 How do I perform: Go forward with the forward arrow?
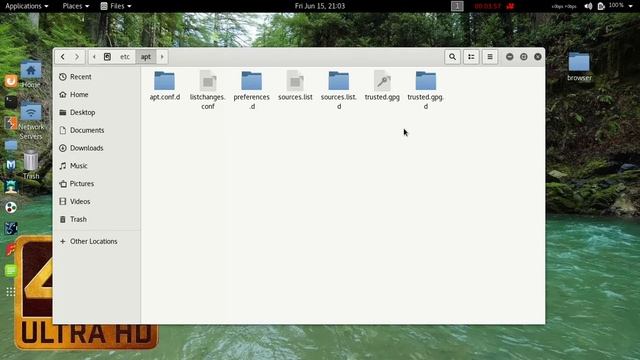(x=77, y=57)
